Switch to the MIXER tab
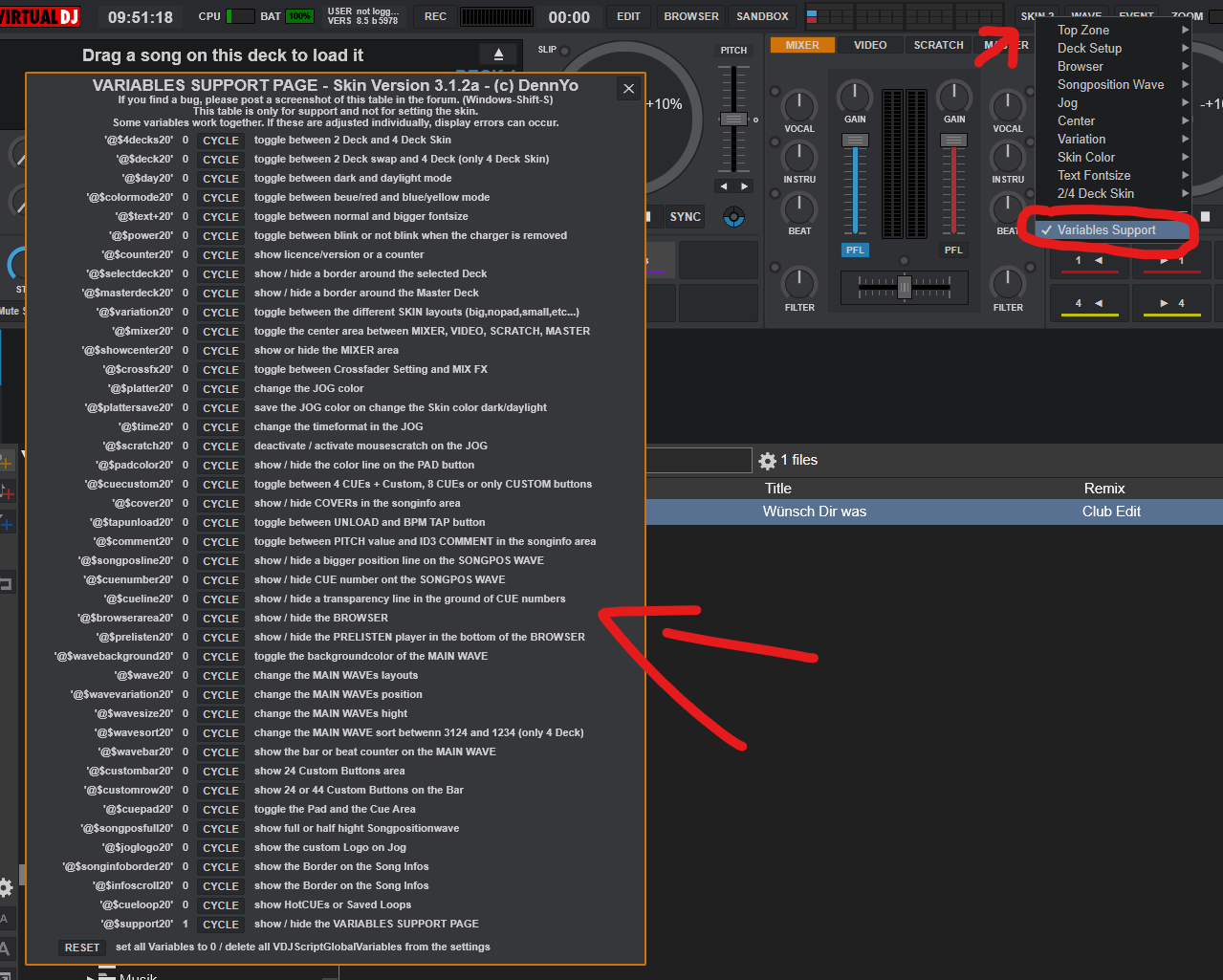Screen dimensions: 1223x980 tap(802, 45)
